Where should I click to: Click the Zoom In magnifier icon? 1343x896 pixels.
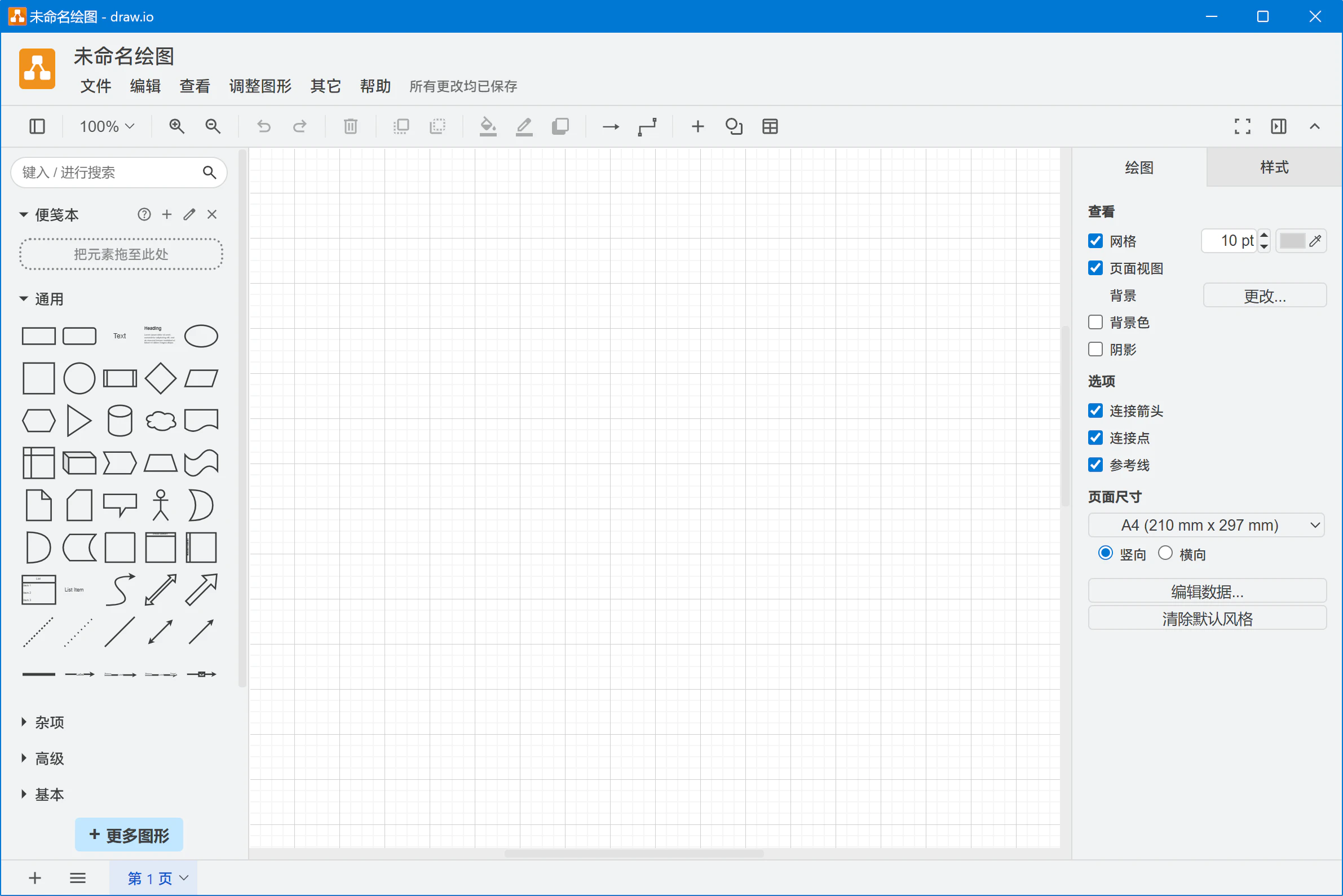(x=176, y=126)
